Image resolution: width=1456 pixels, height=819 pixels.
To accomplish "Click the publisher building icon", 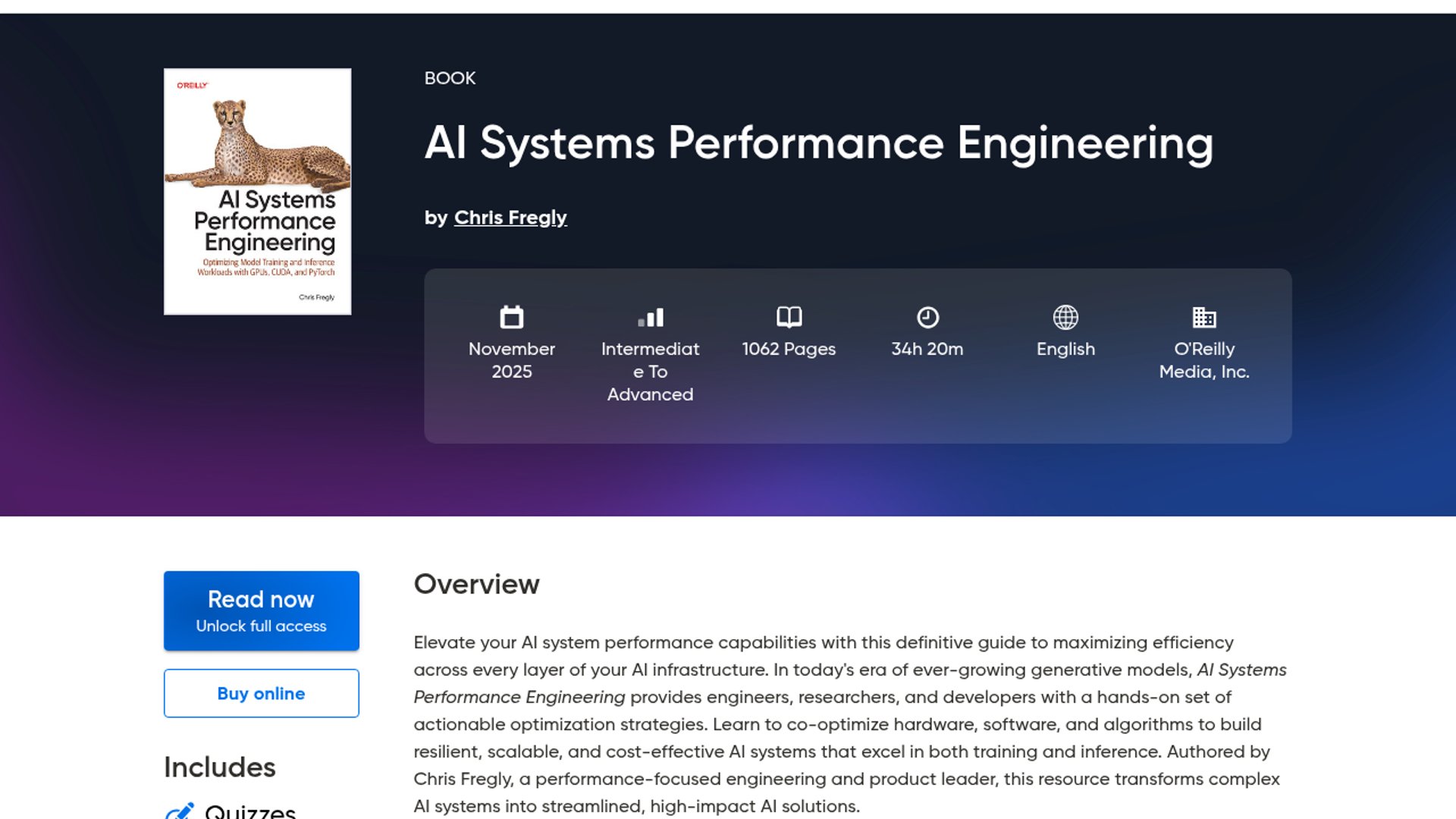I will pyautogui.click(x=1204, y=317).
